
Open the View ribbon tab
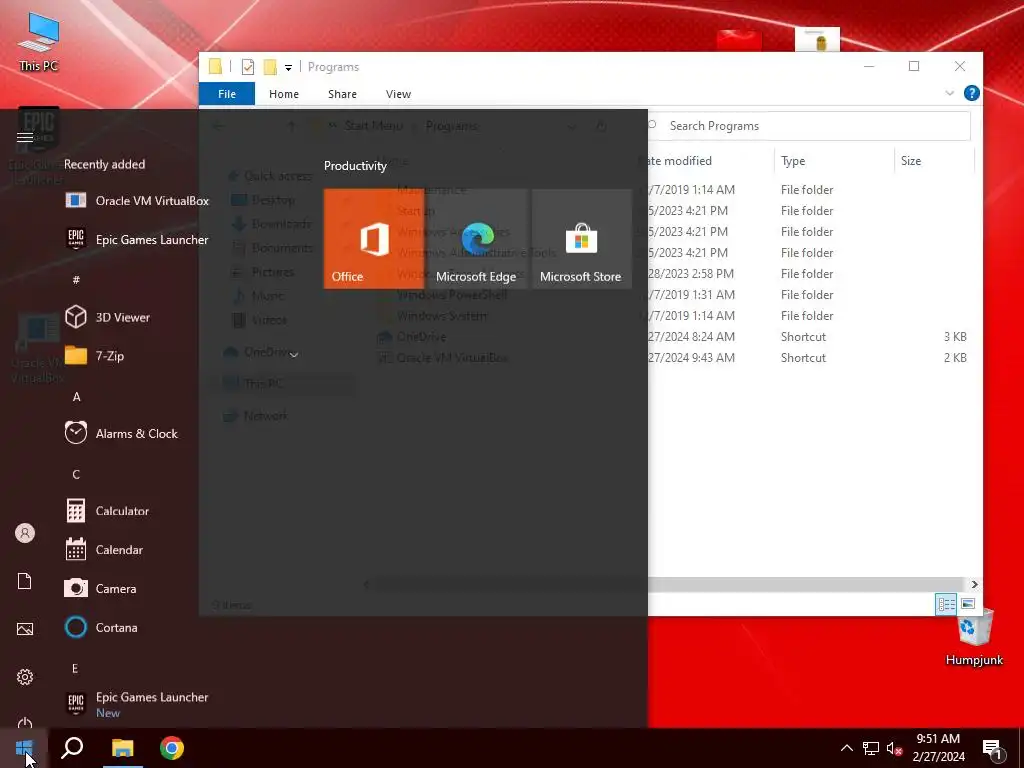pyautogui.click(x=398, y=94)
